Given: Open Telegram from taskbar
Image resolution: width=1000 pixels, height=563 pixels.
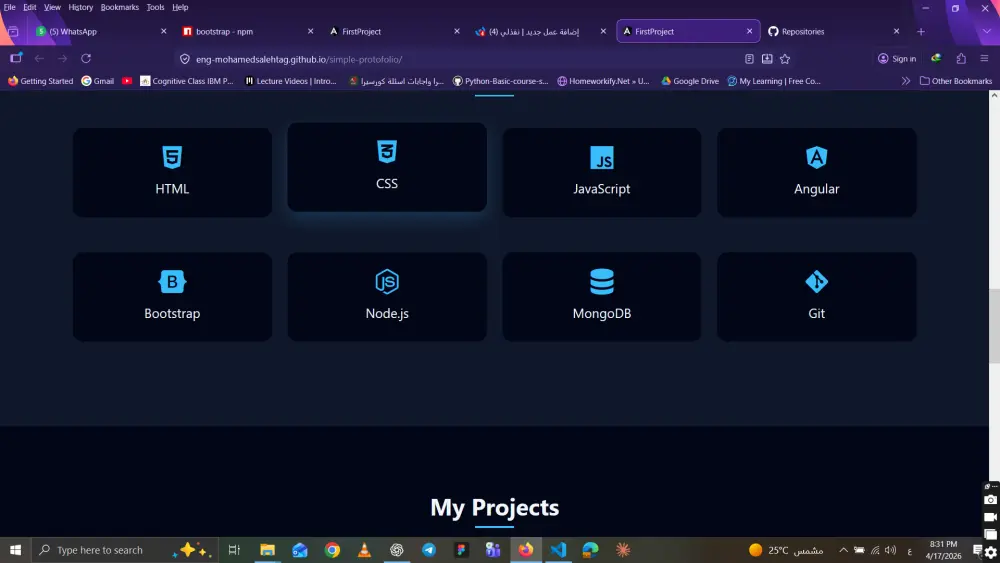Looking at the screenshot, I should (429, 550).
